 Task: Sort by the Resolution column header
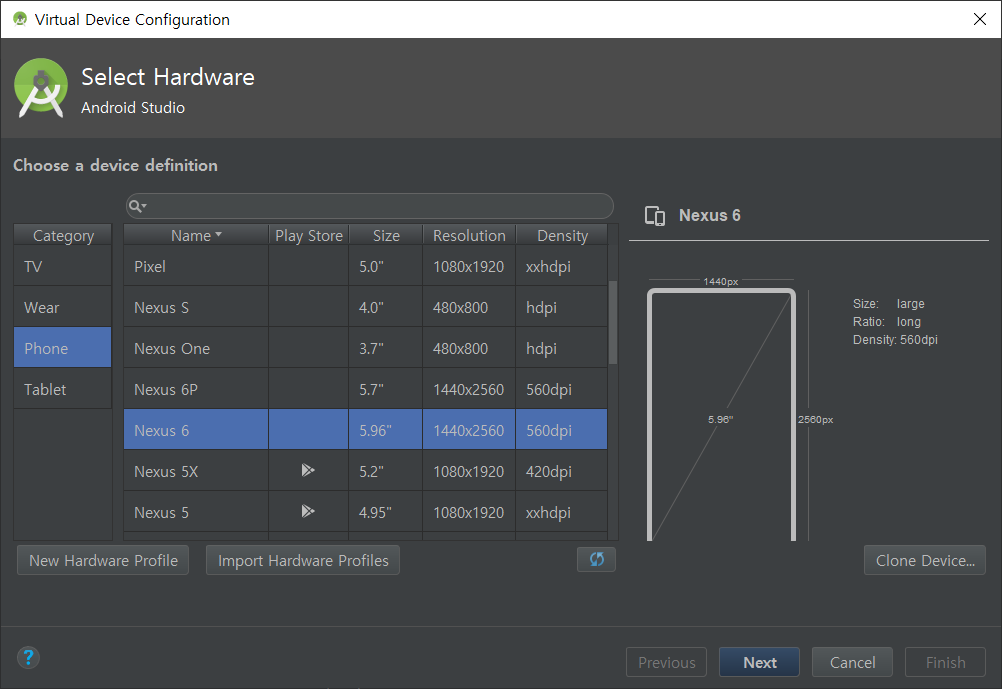pyautogui.click(x=469, y=235)
